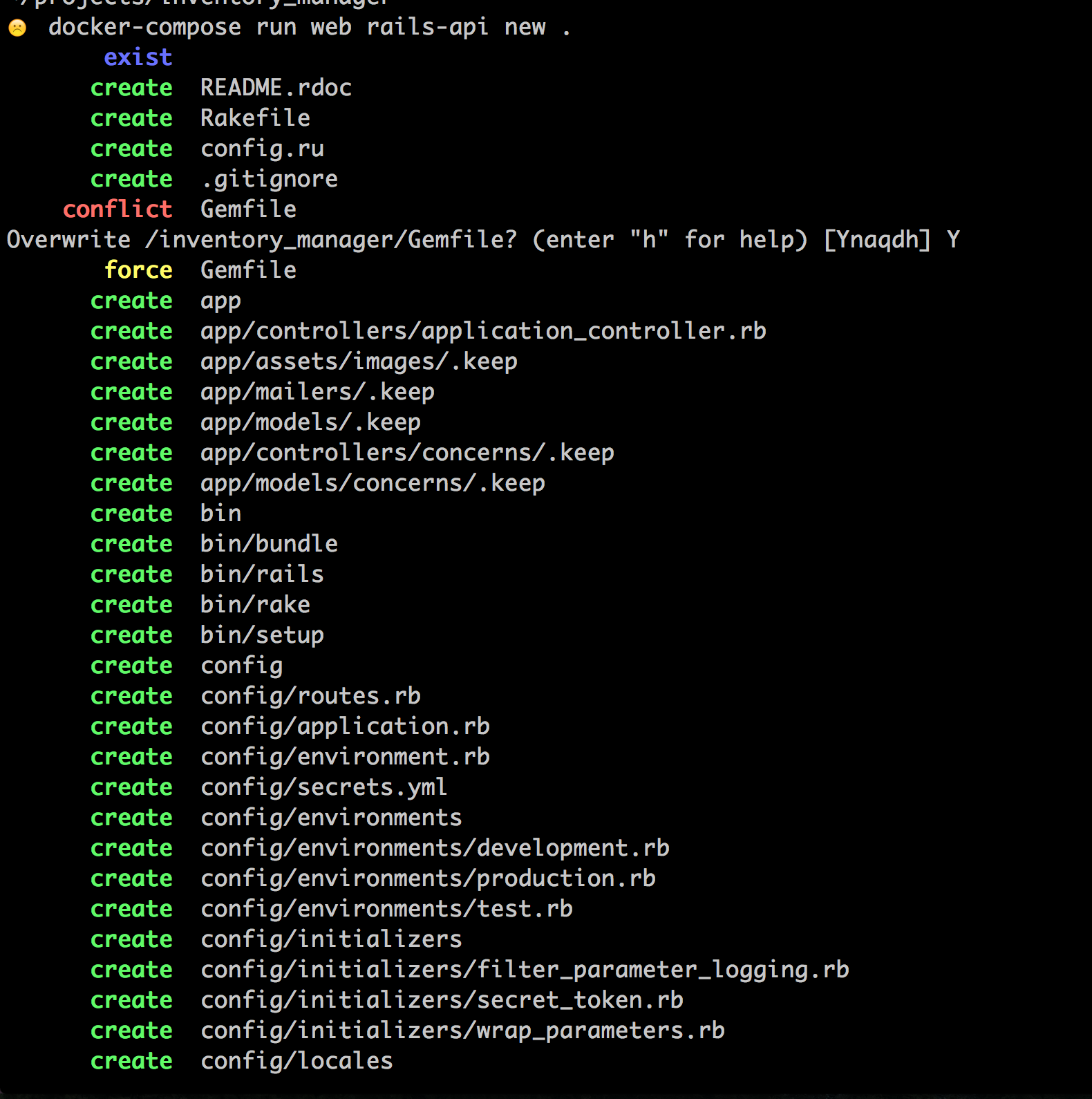Select the blue 'exist' status word
Image resolution: width=1092 pixels, height=1099 pixels.
click(x=138, y=57)
